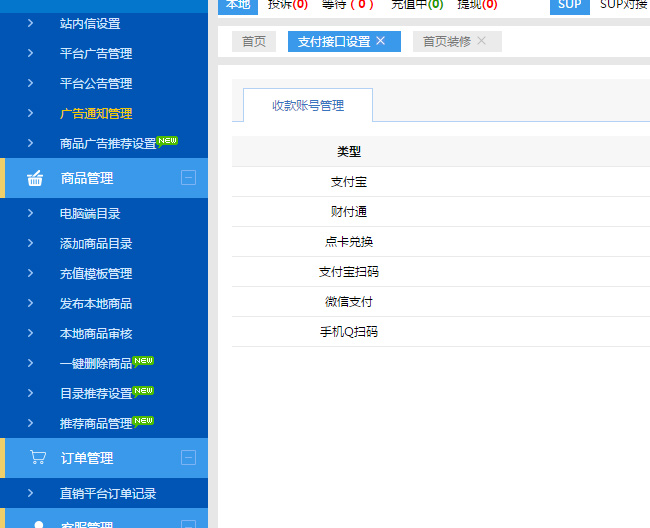650x528 pixels.
Task: Open 直销平台订单记录 in the sidebar
Action: click(108, 494)
